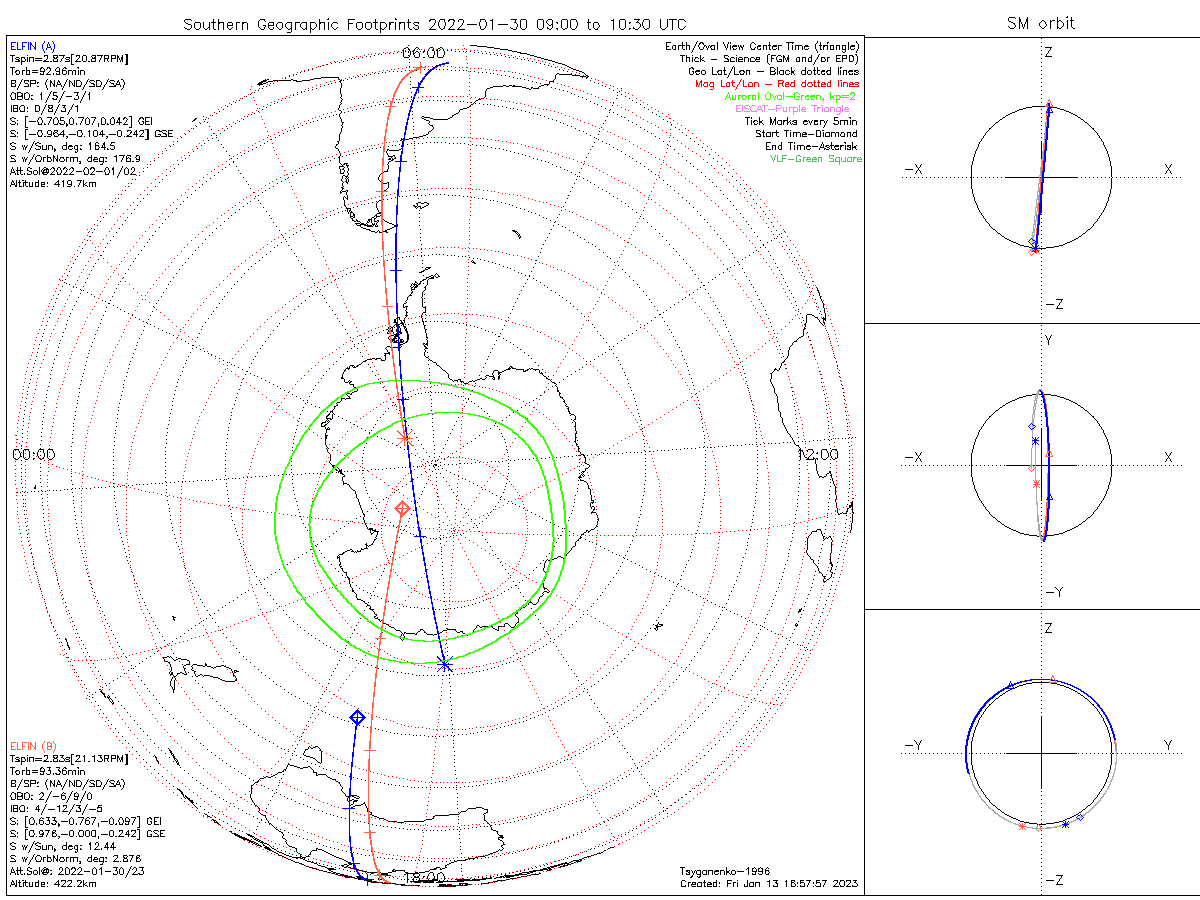Click the red diamond start marker on map
Image resolution: width=1200 pixels, height=900 pixels.
[x=402, y=509]
